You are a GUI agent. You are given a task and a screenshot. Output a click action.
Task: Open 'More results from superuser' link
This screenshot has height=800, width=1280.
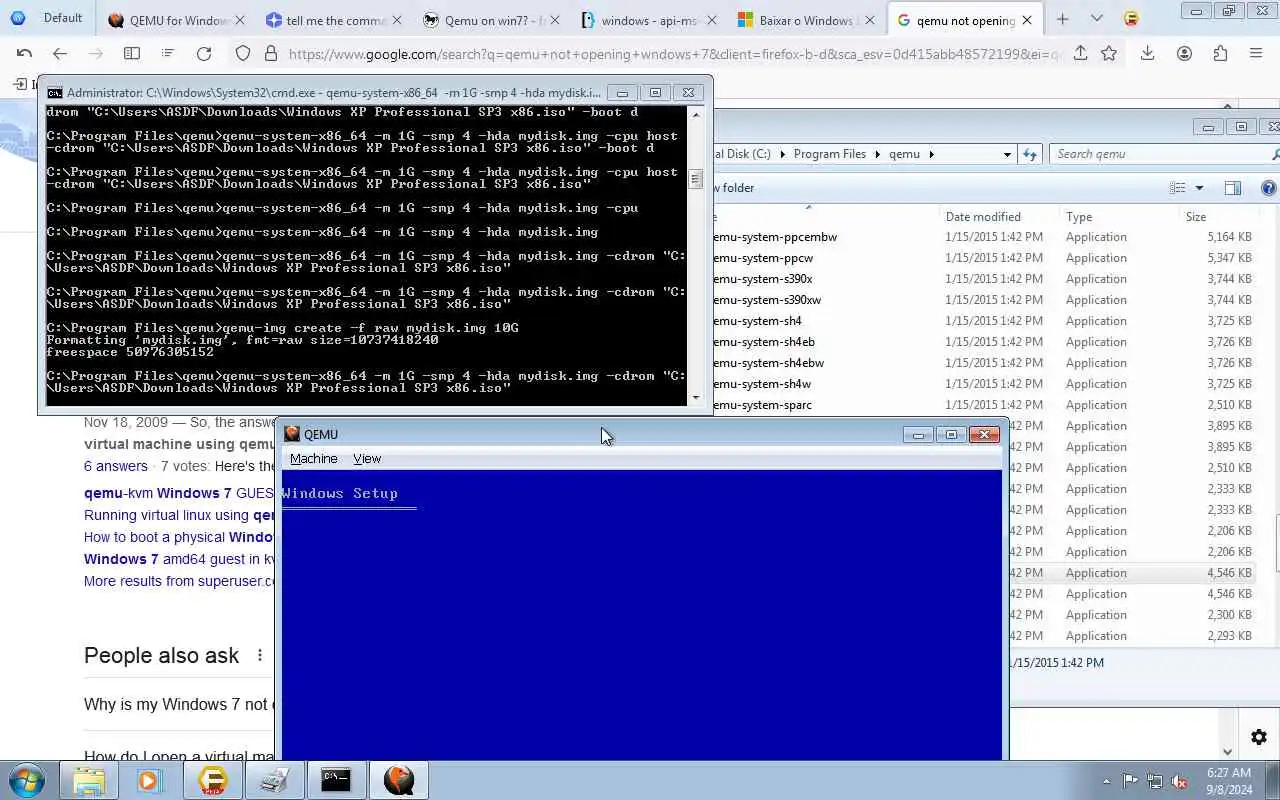coord(179,581)
